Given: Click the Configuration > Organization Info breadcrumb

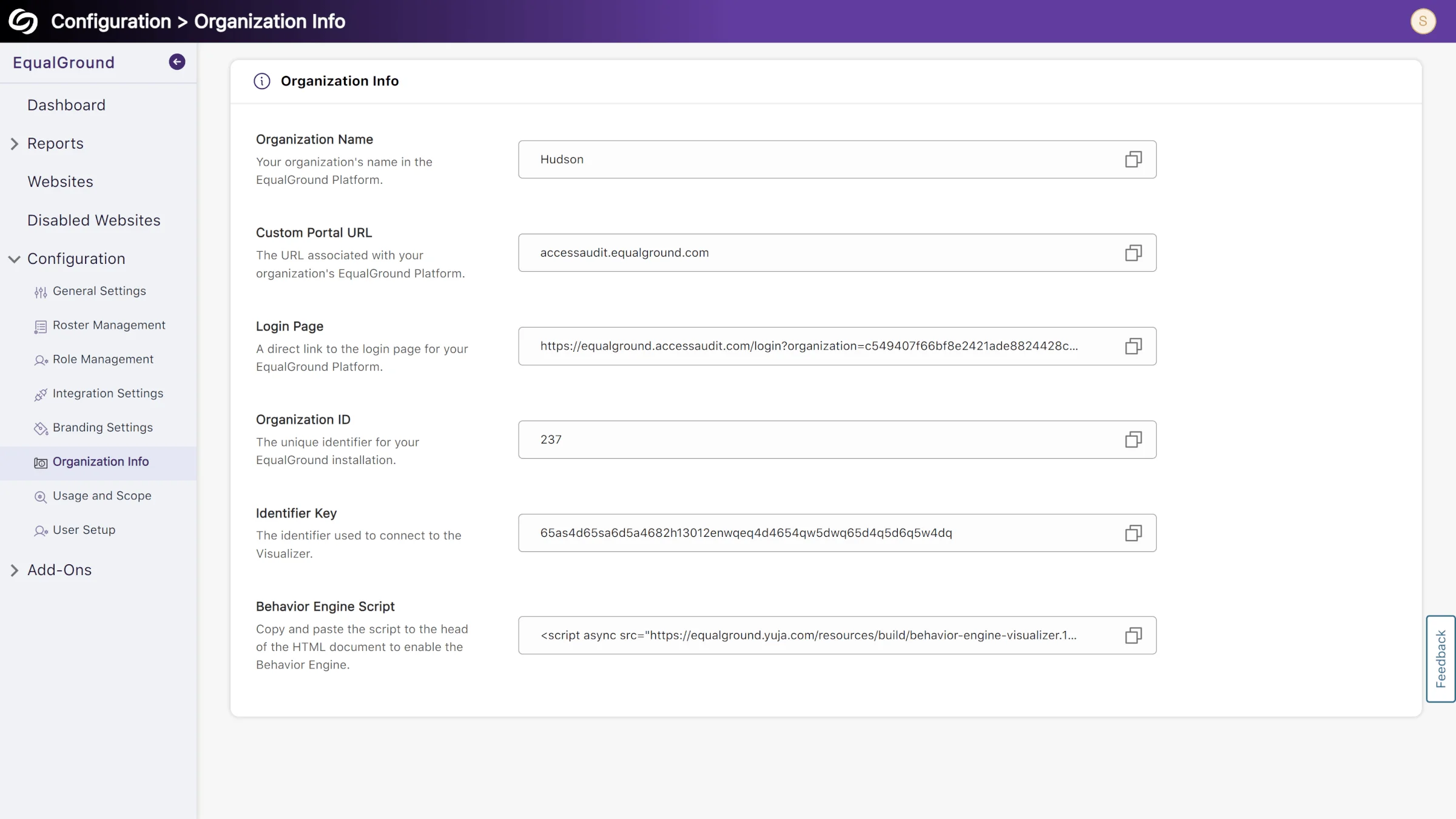Looking at the screenshot, I should [x=198, y=21].
